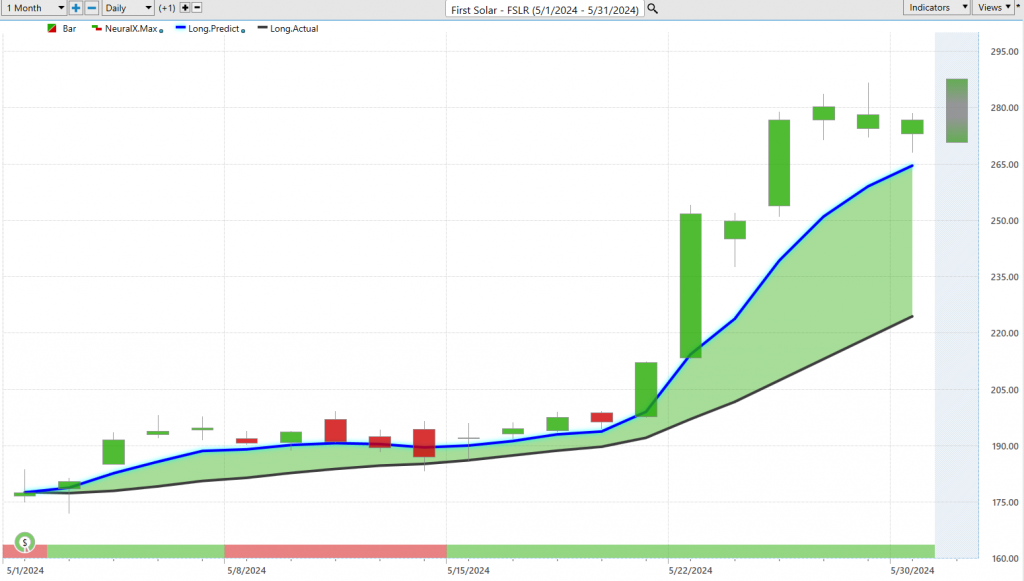Click the Bar legend icon
The image size is (1024, 581).
click(x=52, y=29)
